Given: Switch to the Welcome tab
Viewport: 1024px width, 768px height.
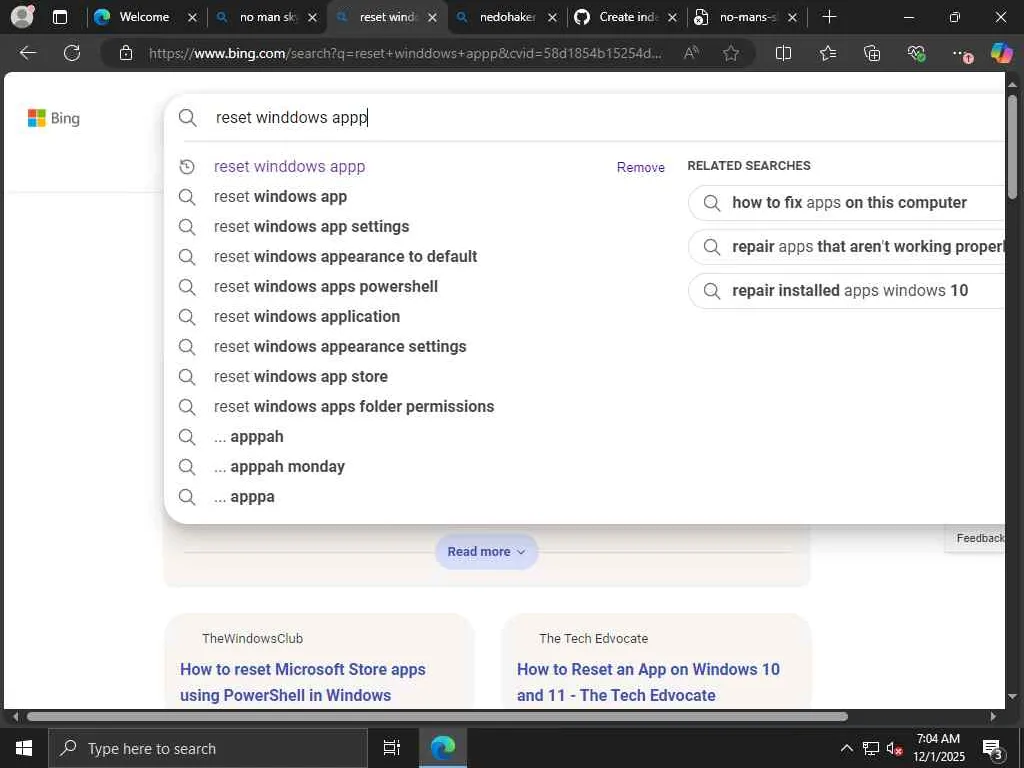Looking at the screenshot, I should pyautogui.click(x=144, y=17).
